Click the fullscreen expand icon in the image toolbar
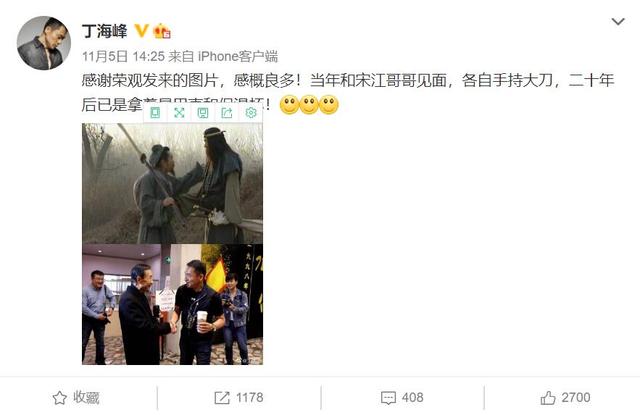This screenshot has width=640, height=415. click(x=179, y=113)
